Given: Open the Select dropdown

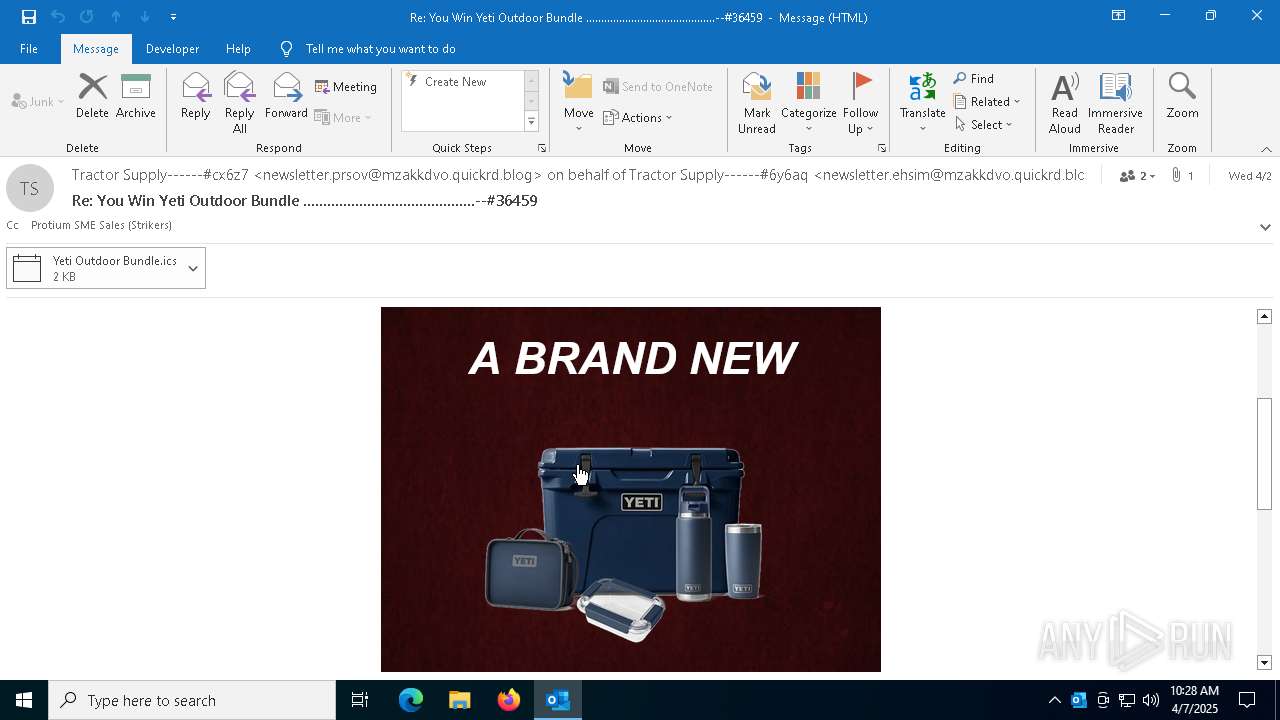Looking at the screenshot, I should [x=984, y=125].
